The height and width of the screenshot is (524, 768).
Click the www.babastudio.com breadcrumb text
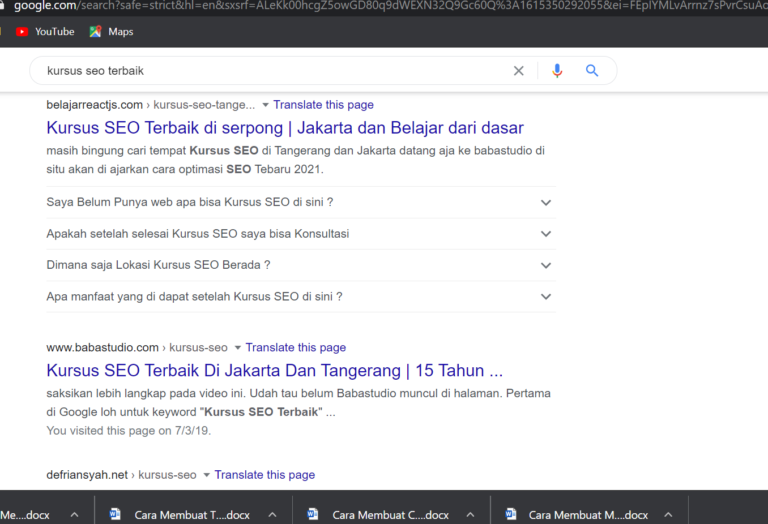(102, 348)
